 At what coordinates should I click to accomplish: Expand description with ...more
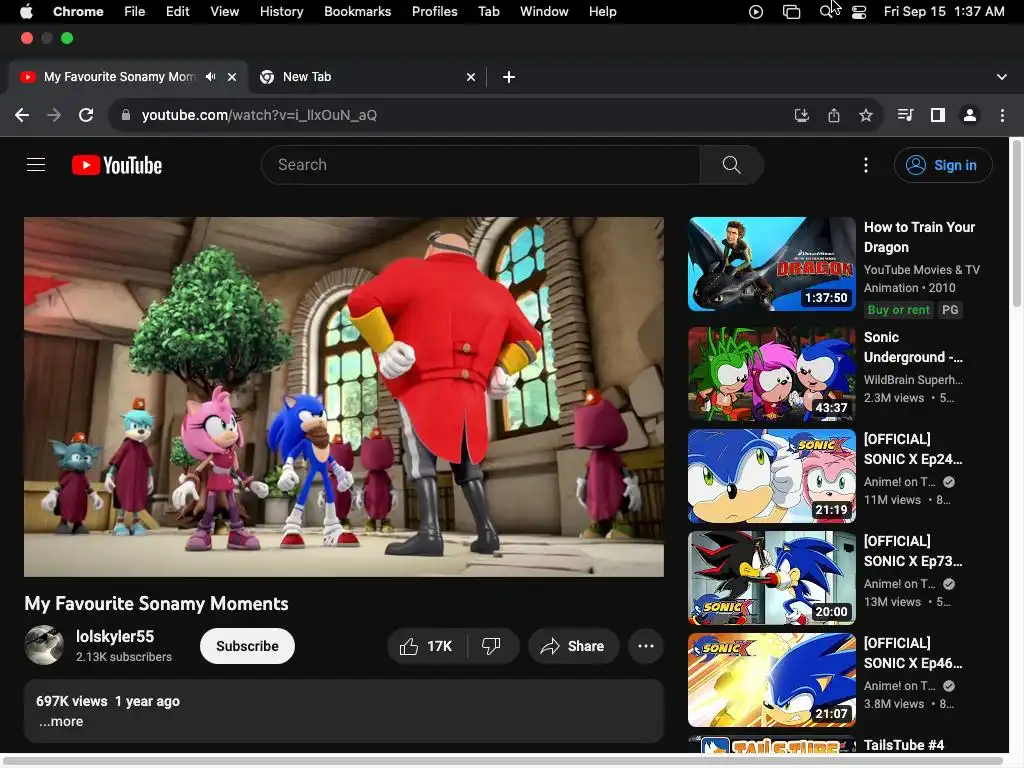pyautogui.click(x=61, y=722)
